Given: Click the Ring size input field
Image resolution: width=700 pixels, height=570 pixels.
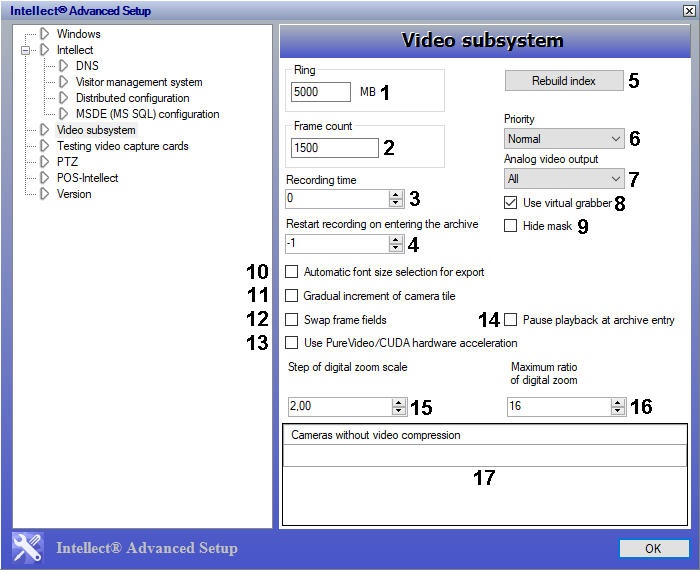Looking at the screenshot, I should coord(320,92).
